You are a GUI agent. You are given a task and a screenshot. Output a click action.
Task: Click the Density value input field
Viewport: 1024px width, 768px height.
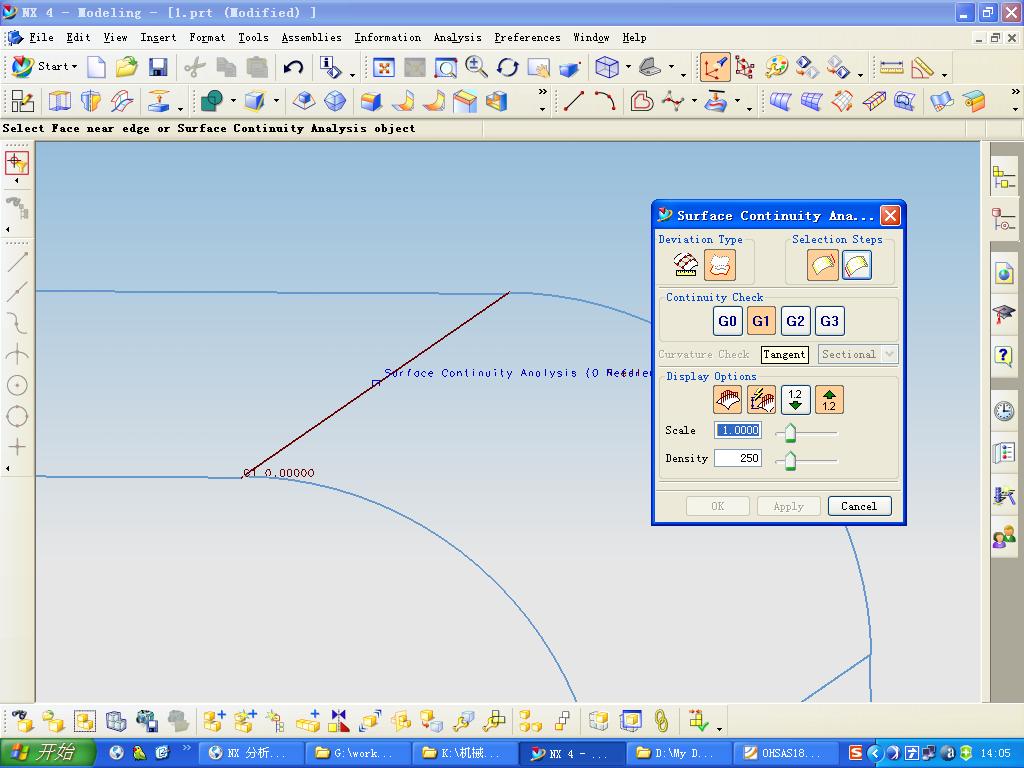[738, 458]
